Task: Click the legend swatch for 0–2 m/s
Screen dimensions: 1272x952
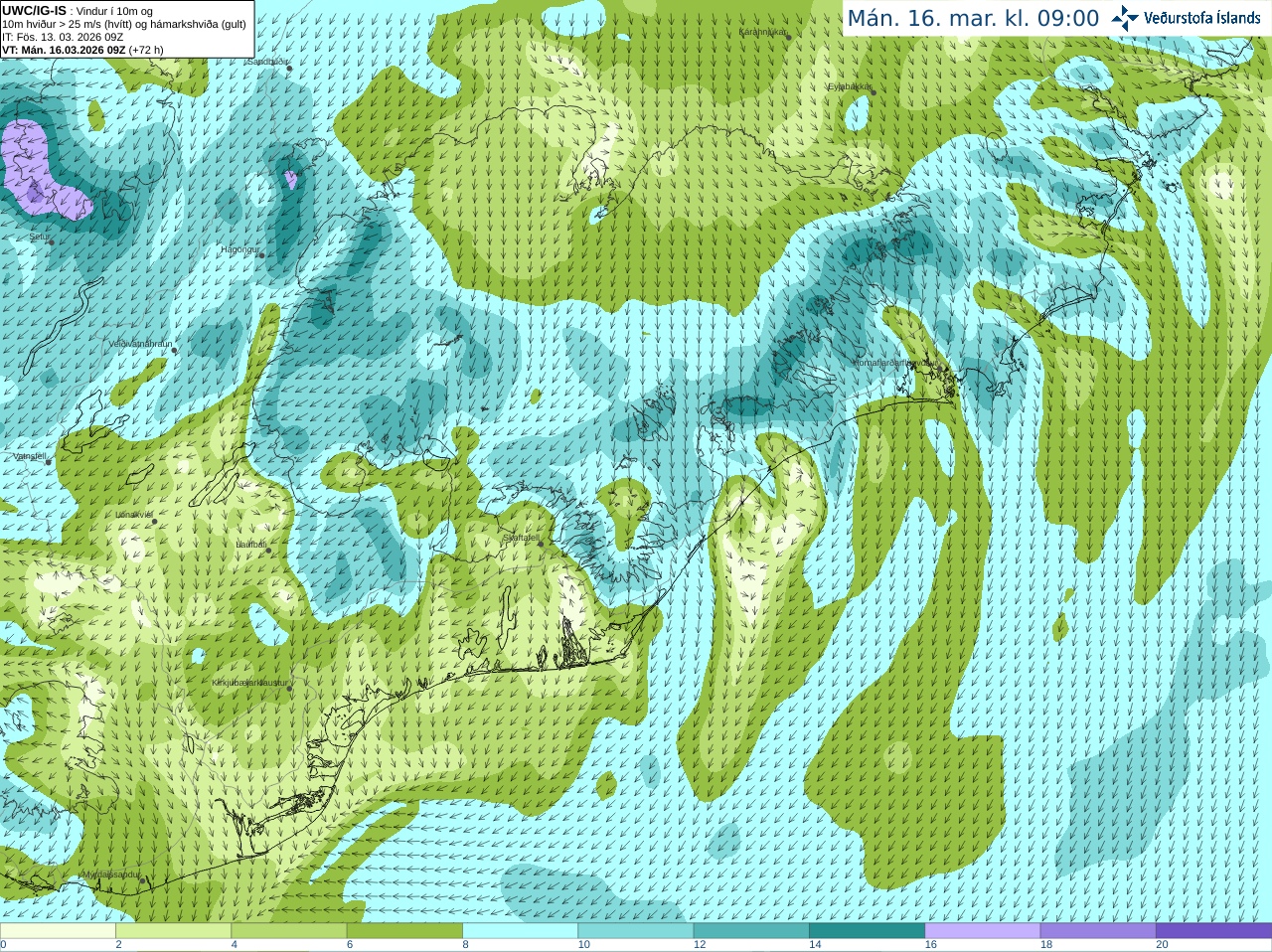Action: point(58,931)
